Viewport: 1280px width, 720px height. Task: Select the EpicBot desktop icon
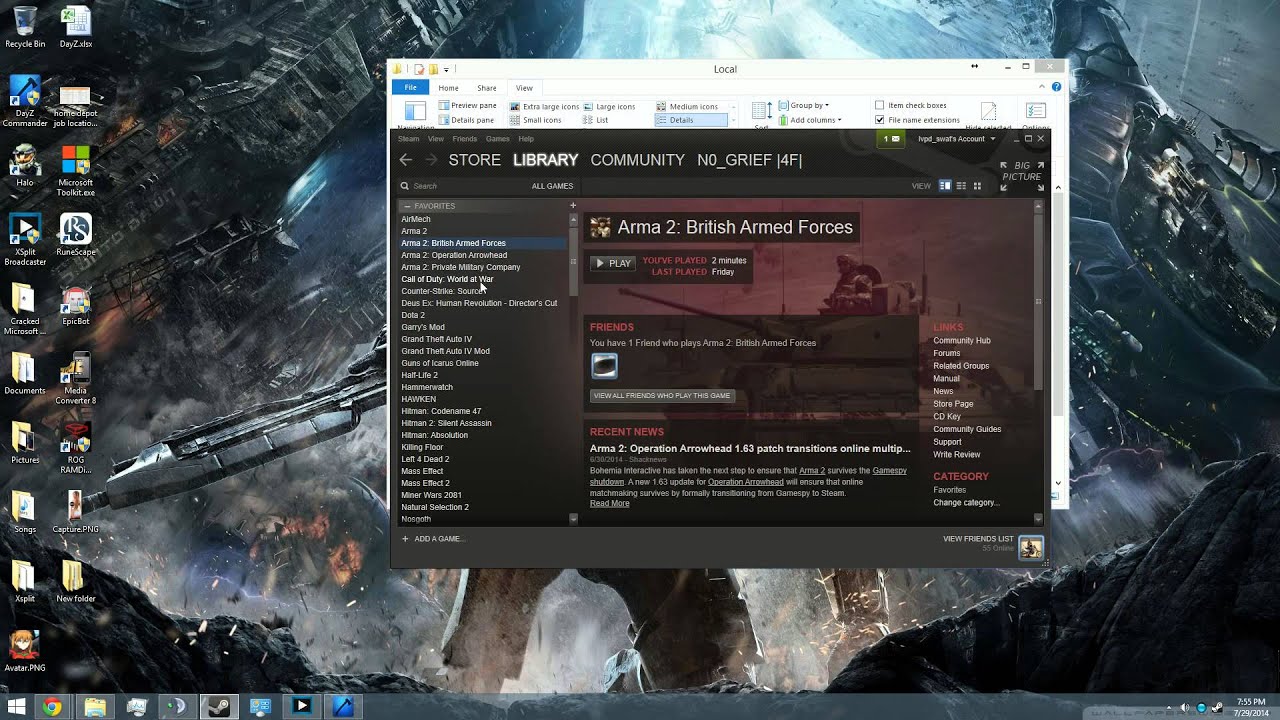click(76, 305)
